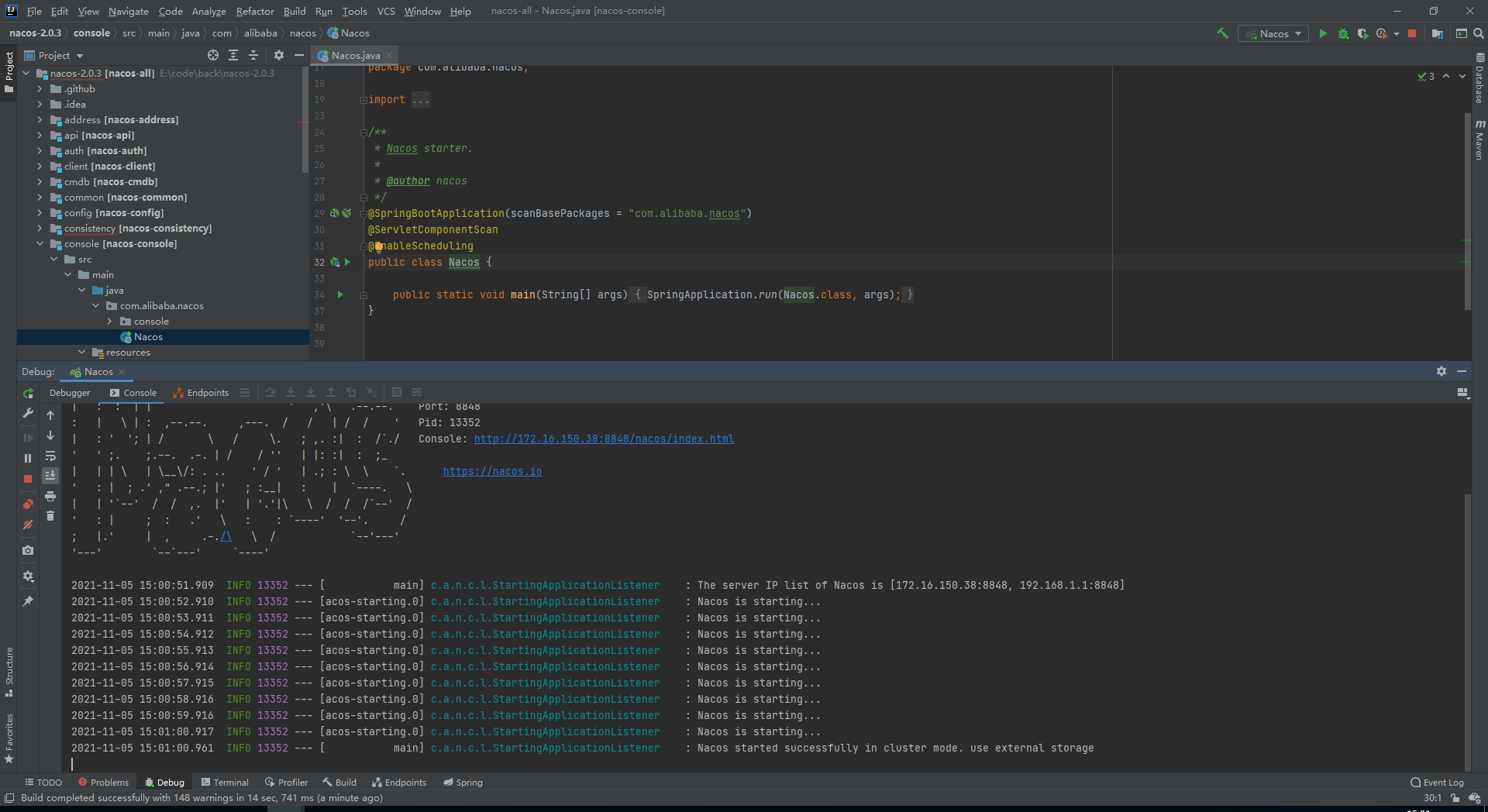Expand the common [nacos-common] module
This screenshot has height=812, width=1488.
(40, 198)
